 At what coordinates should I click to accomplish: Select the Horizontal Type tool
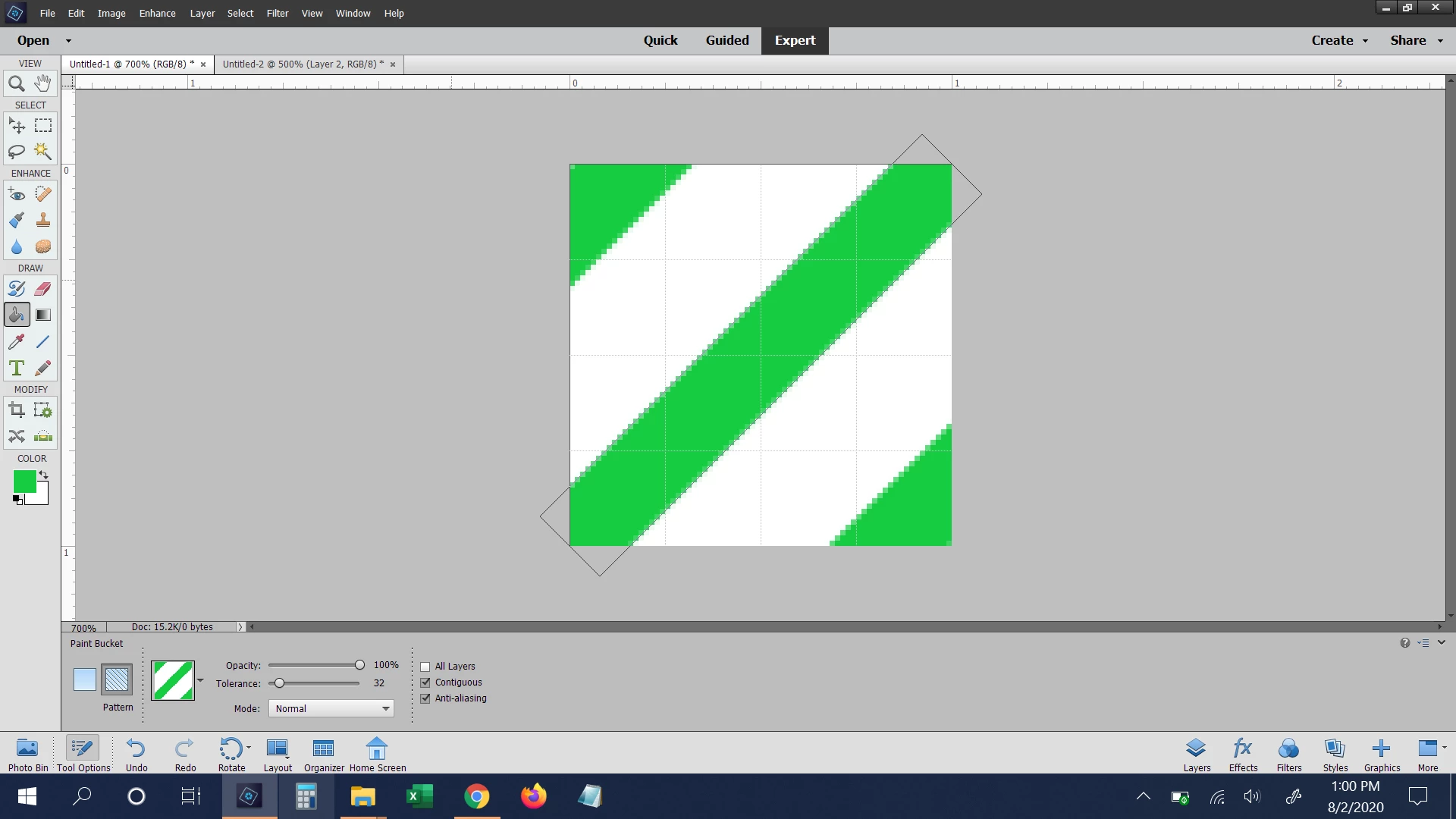click(16, 368)
